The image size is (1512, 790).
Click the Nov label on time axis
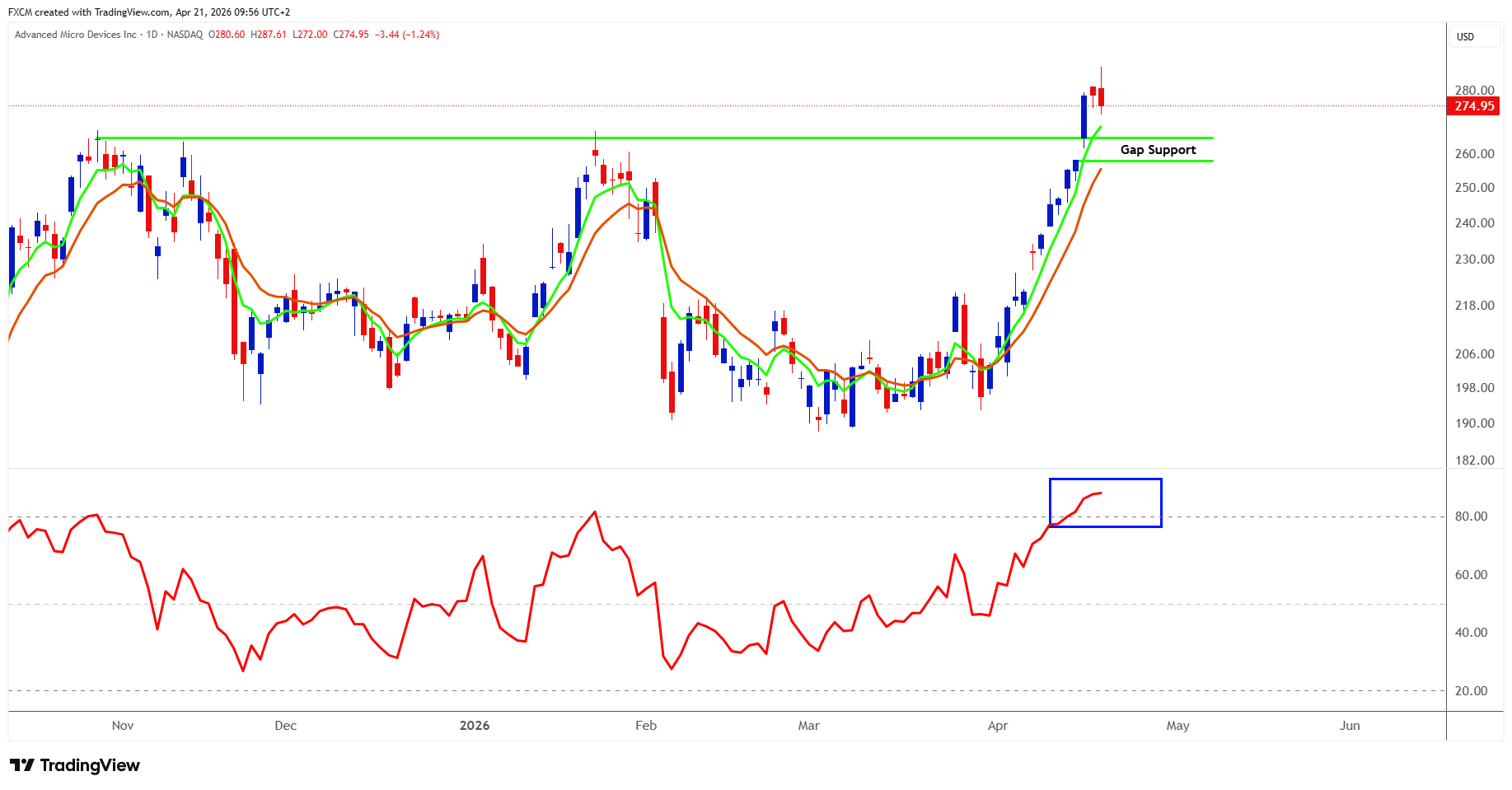pos(123,726)
